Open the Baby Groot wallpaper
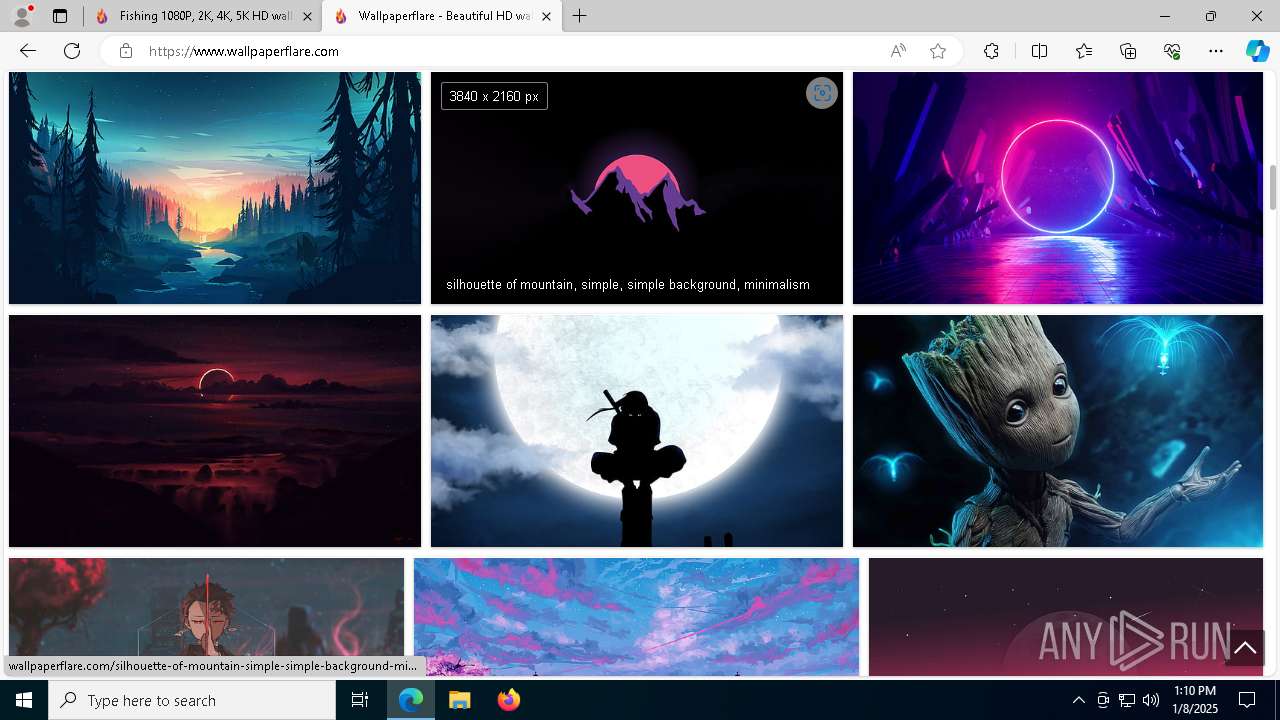The height and width of the screenshot is (720, 1280). click(x=1058, y=431)
